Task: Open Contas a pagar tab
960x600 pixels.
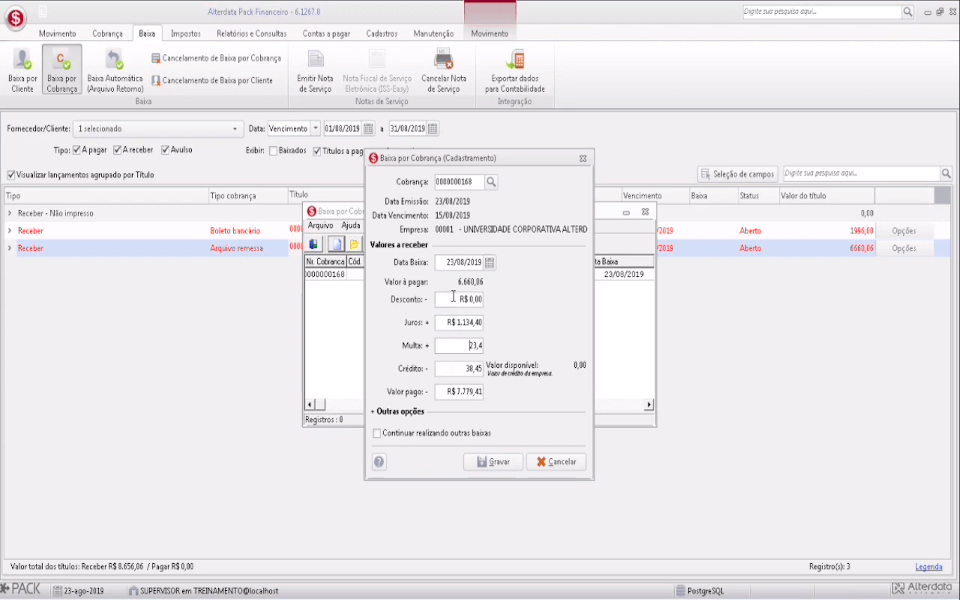Action: 326,34
